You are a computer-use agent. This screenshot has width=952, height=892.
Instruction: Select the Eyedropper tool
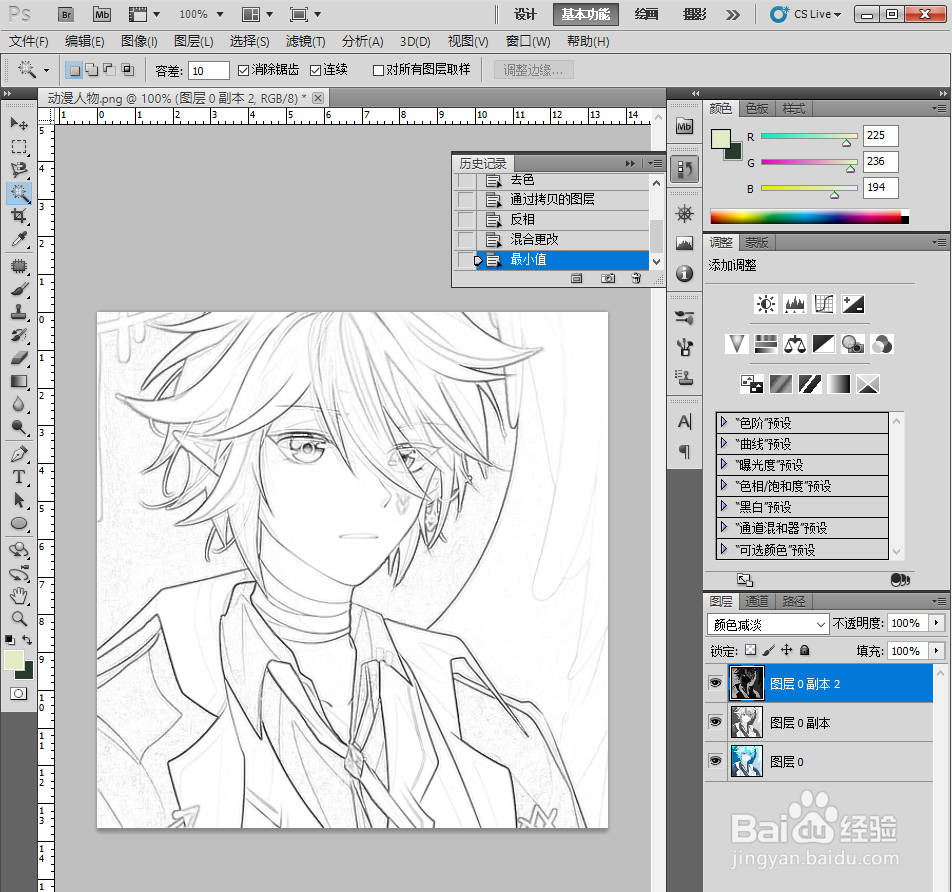pyautogui.click(x=19, y=239)
